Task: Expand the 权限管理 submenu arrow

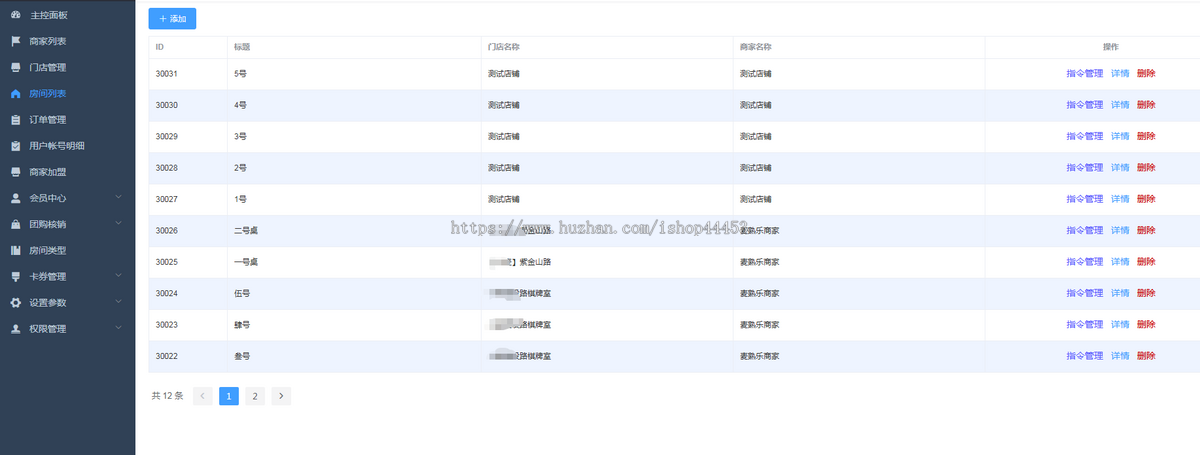Action: [119, 327]
